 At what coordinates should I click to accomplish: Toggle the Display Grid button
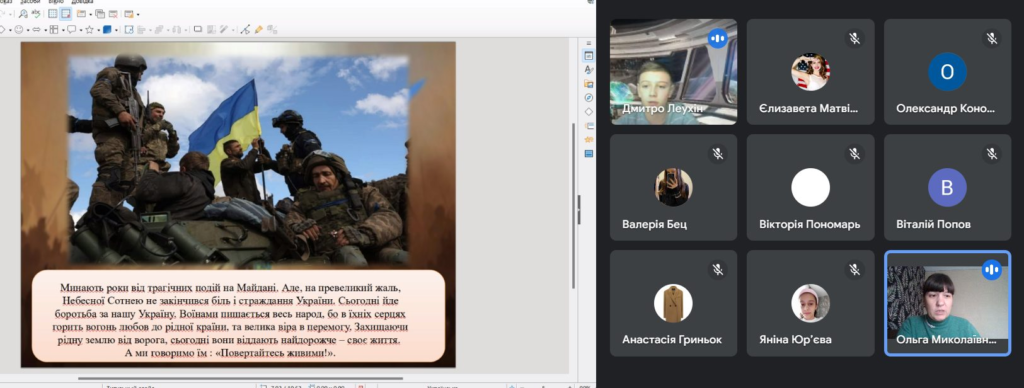tap(53, 14)
